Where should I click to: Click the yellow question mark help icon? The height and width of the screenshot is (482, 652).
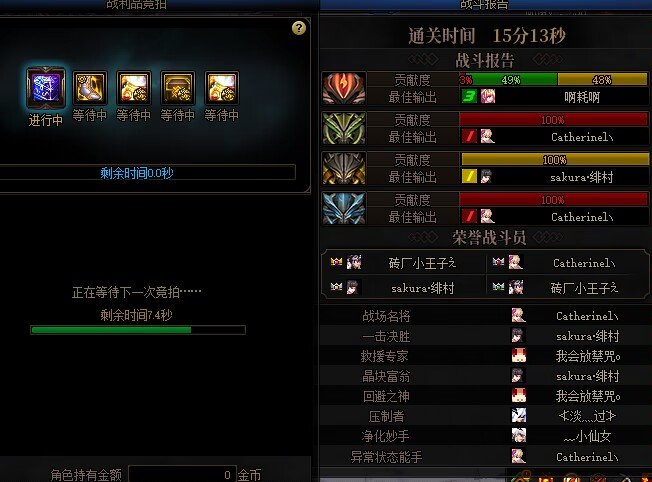[x=299, y=28]
